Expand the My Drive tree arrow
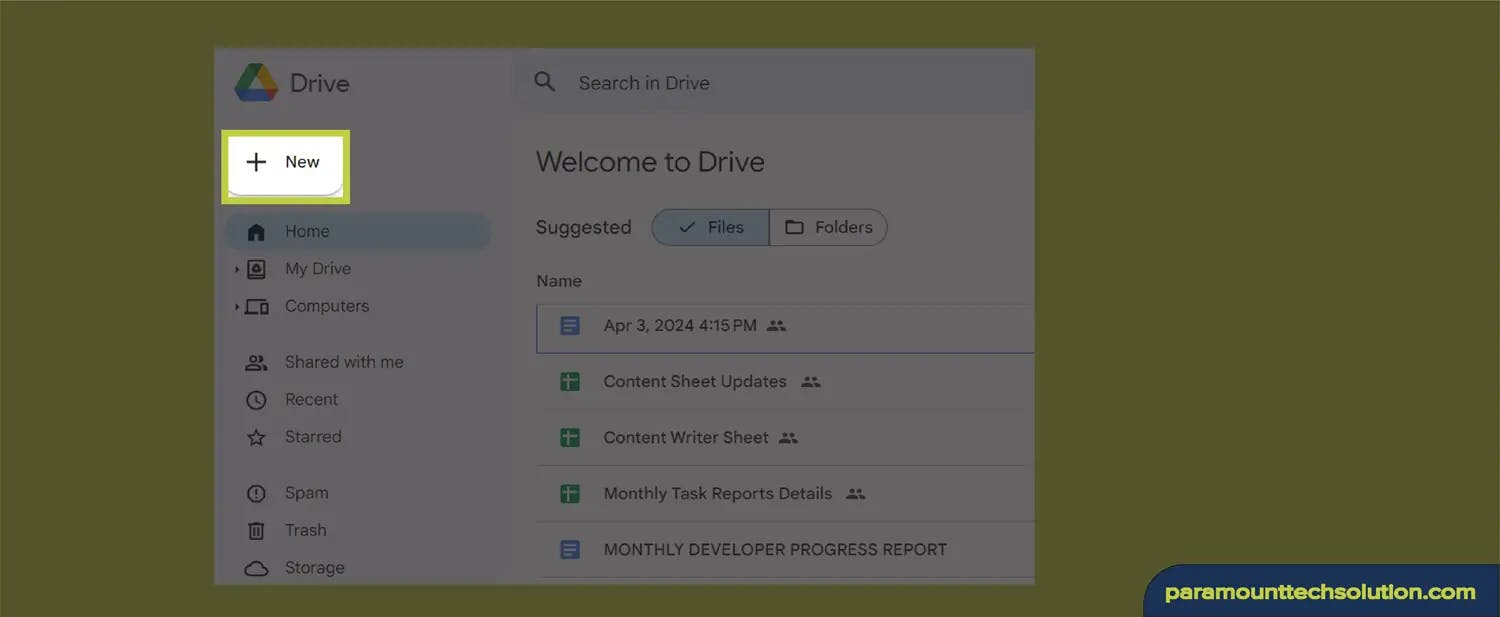The image size is (1500, 617). coord(237,269)
